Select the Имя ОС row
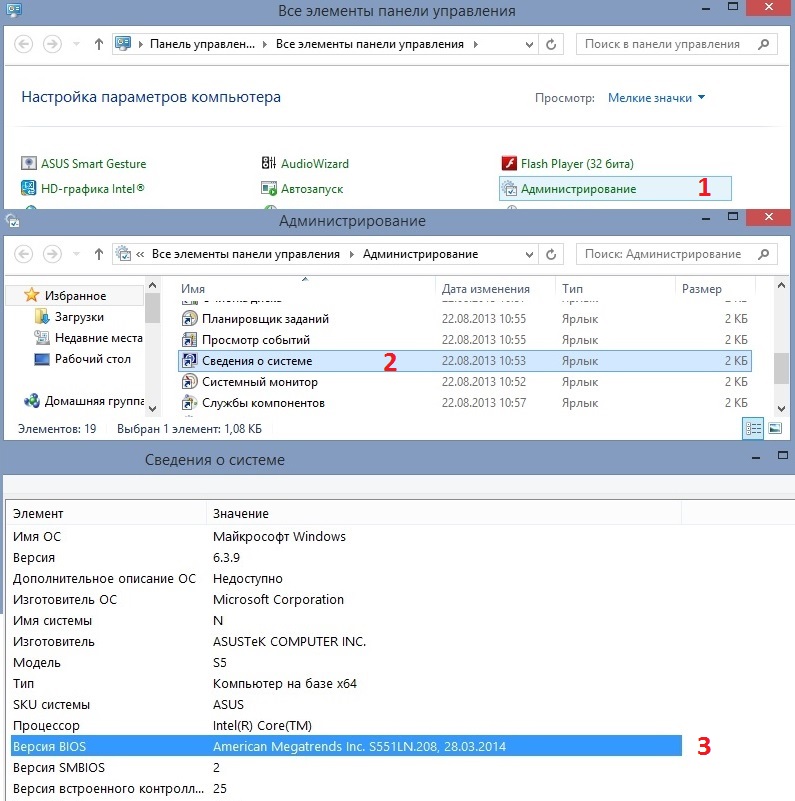 pyautogui.click(x=346, y=536)
